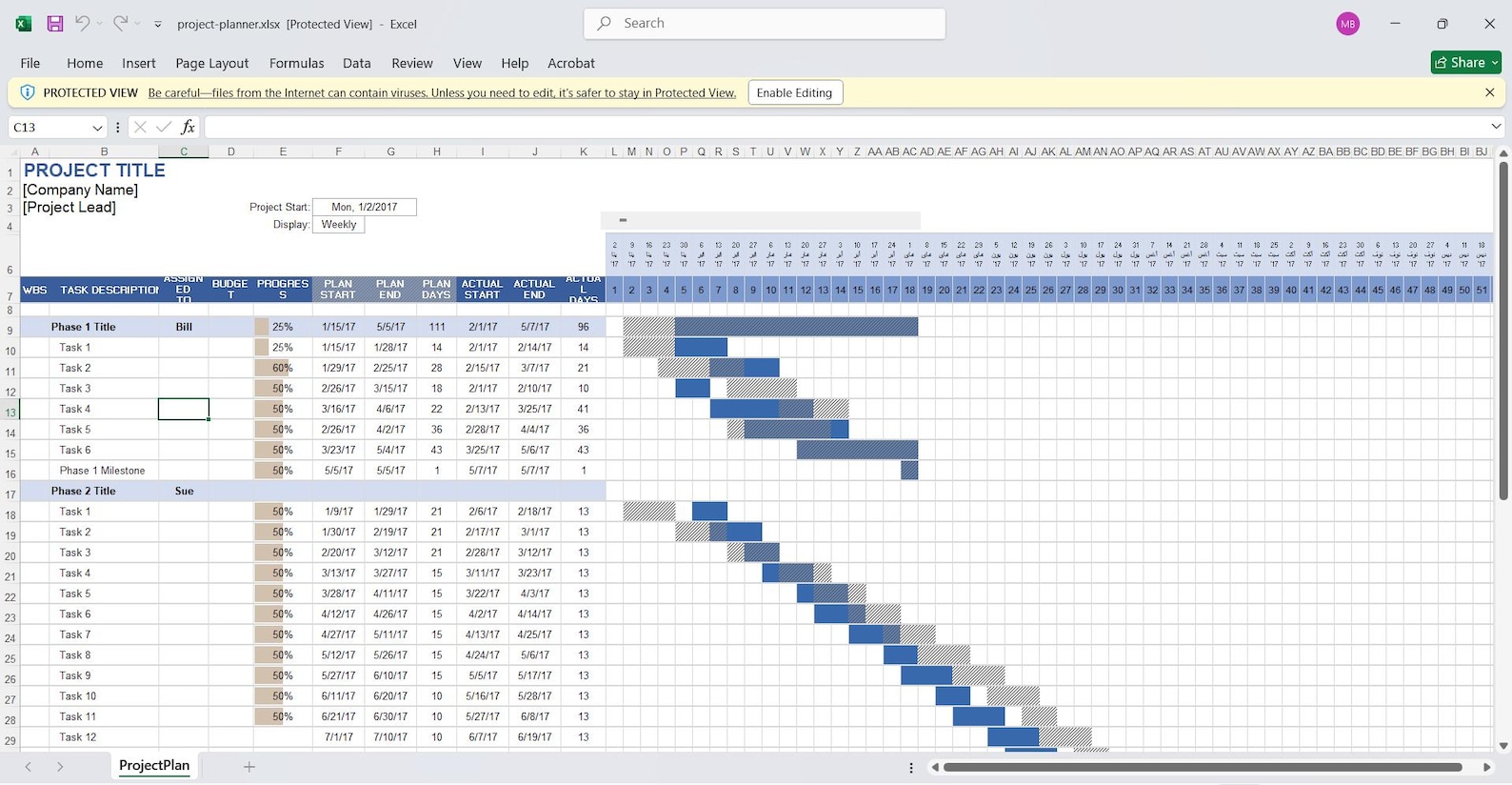This screenshot has height=785, width=1512.
Task: Switch to the Page Layout tab
Action: point(211,63)
